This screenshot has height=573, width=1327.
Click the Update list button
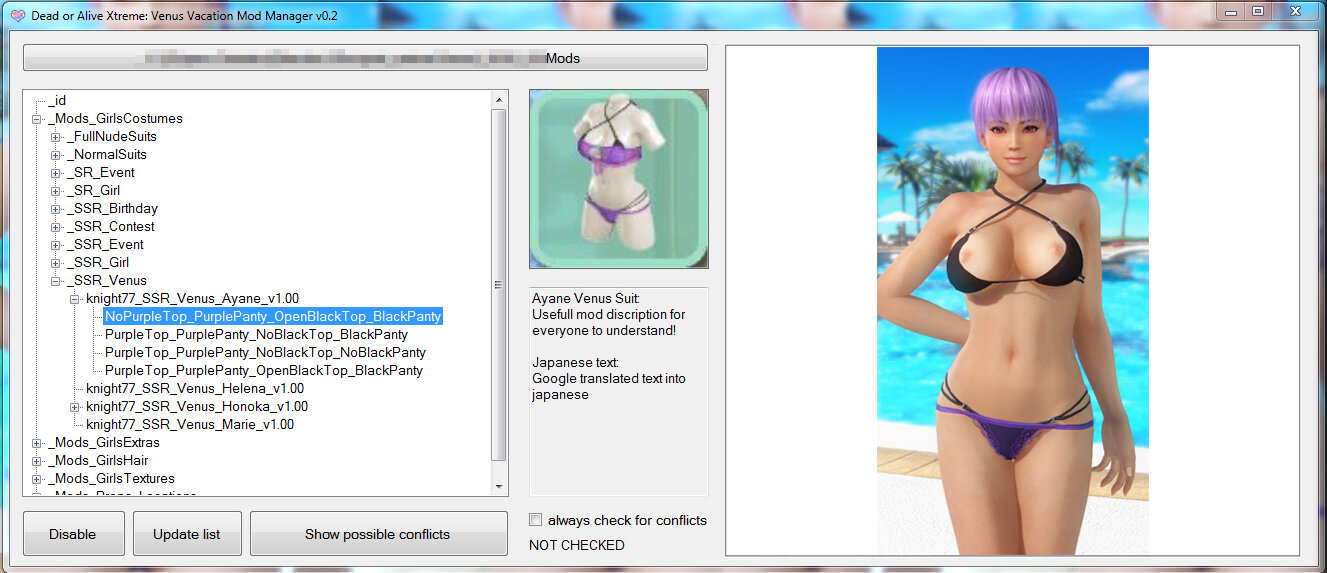point(187,534)
